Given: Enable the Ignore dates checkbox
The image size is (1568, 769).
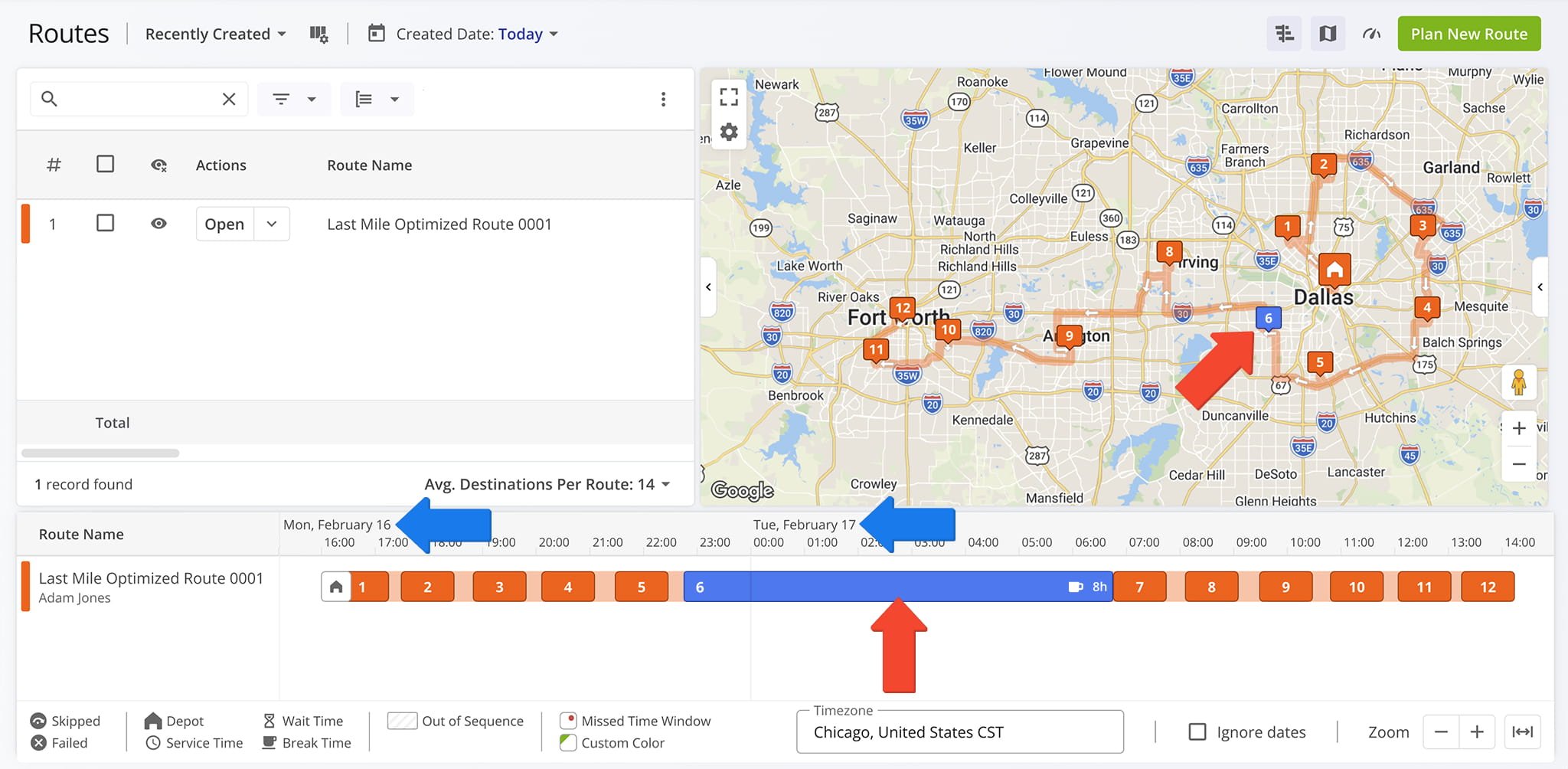Looking at the screenshot, I should pos(1197,732).
